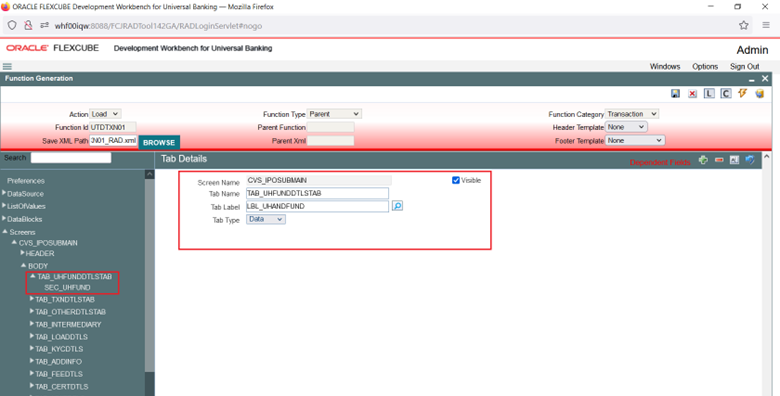Select SEC_UHFUND tree item
This screenshot has height=396, width=780.
point(67,288)
